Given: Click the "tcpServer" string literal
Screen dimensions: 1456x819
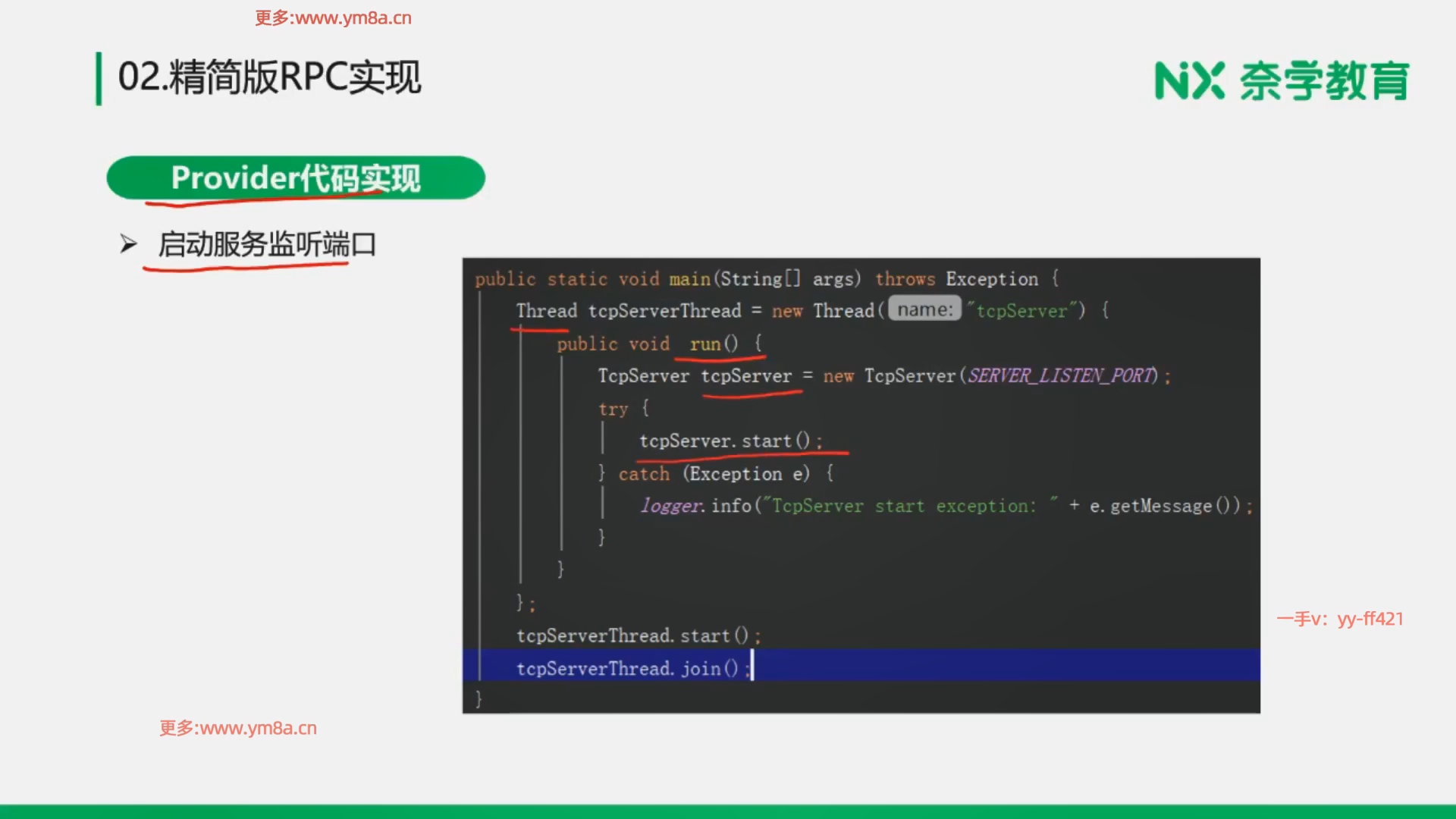Looking at the screenshot, I should (x=1021, y=310).
